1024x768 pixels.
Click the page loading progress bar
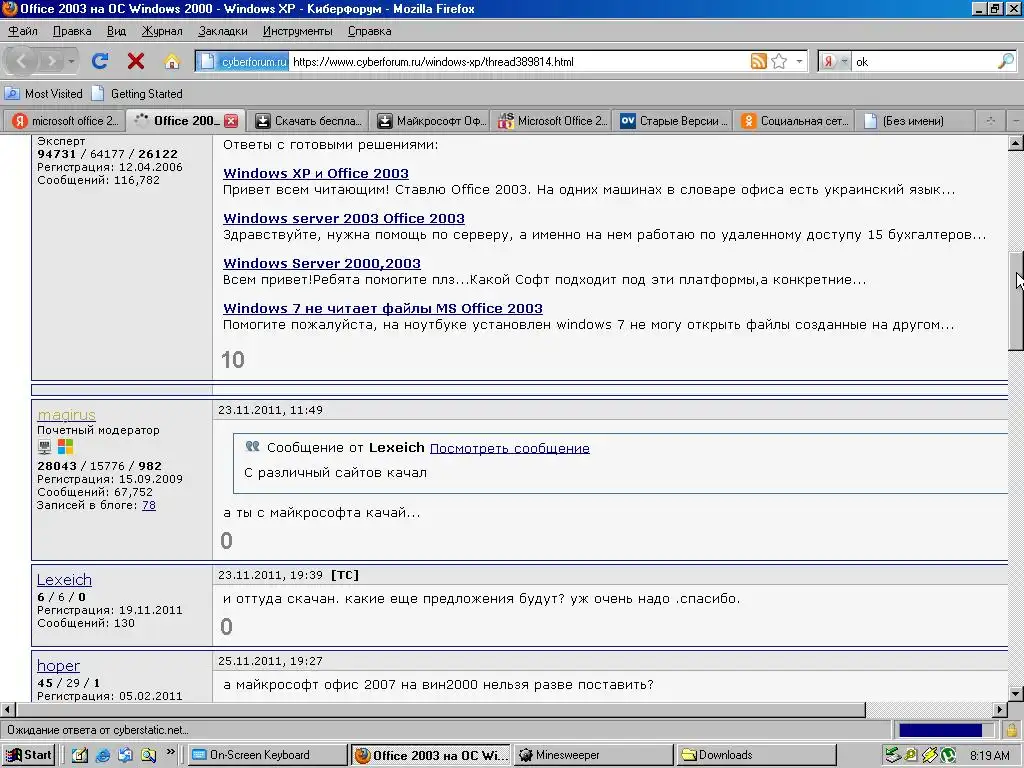coord(946,730)
